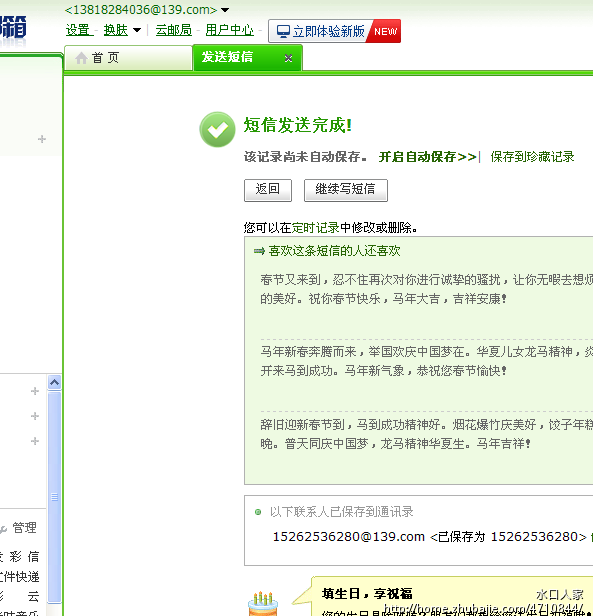
Task: Click the wrench icon beside 管理
Action: tap(3, 529)
